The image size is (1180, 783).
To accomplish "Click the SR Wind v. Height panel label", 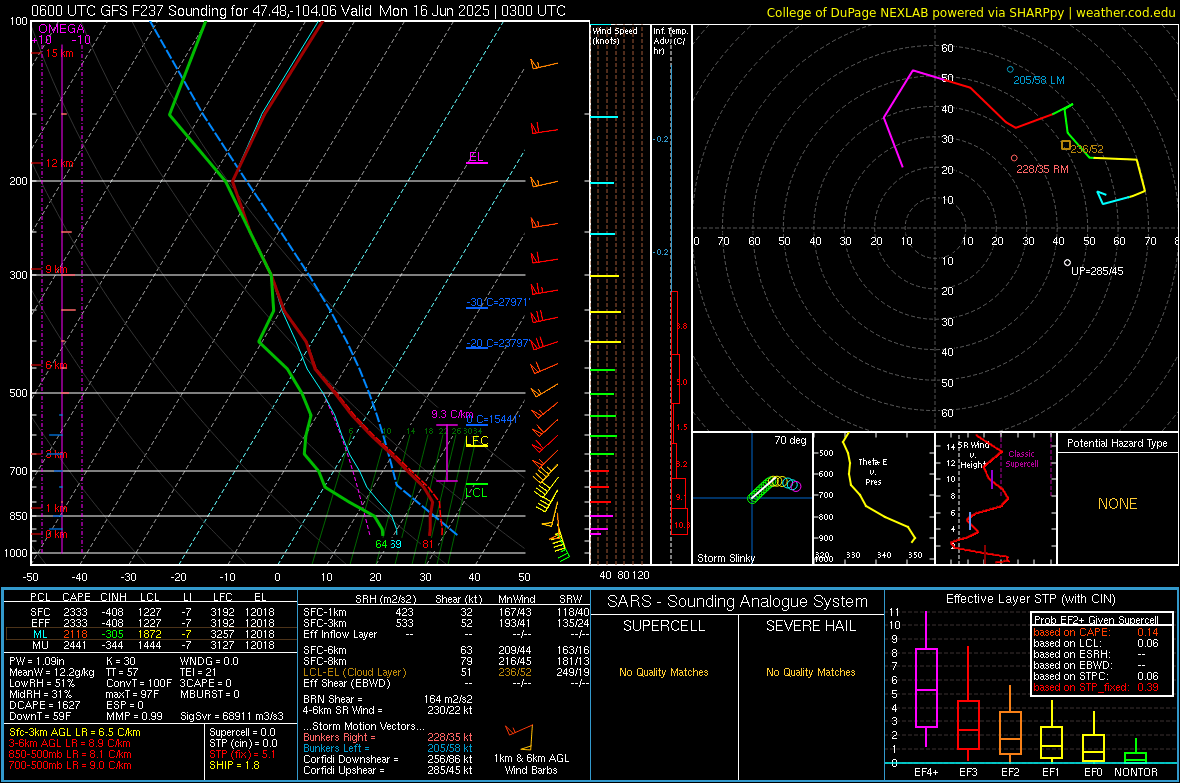I will (973, 455).
